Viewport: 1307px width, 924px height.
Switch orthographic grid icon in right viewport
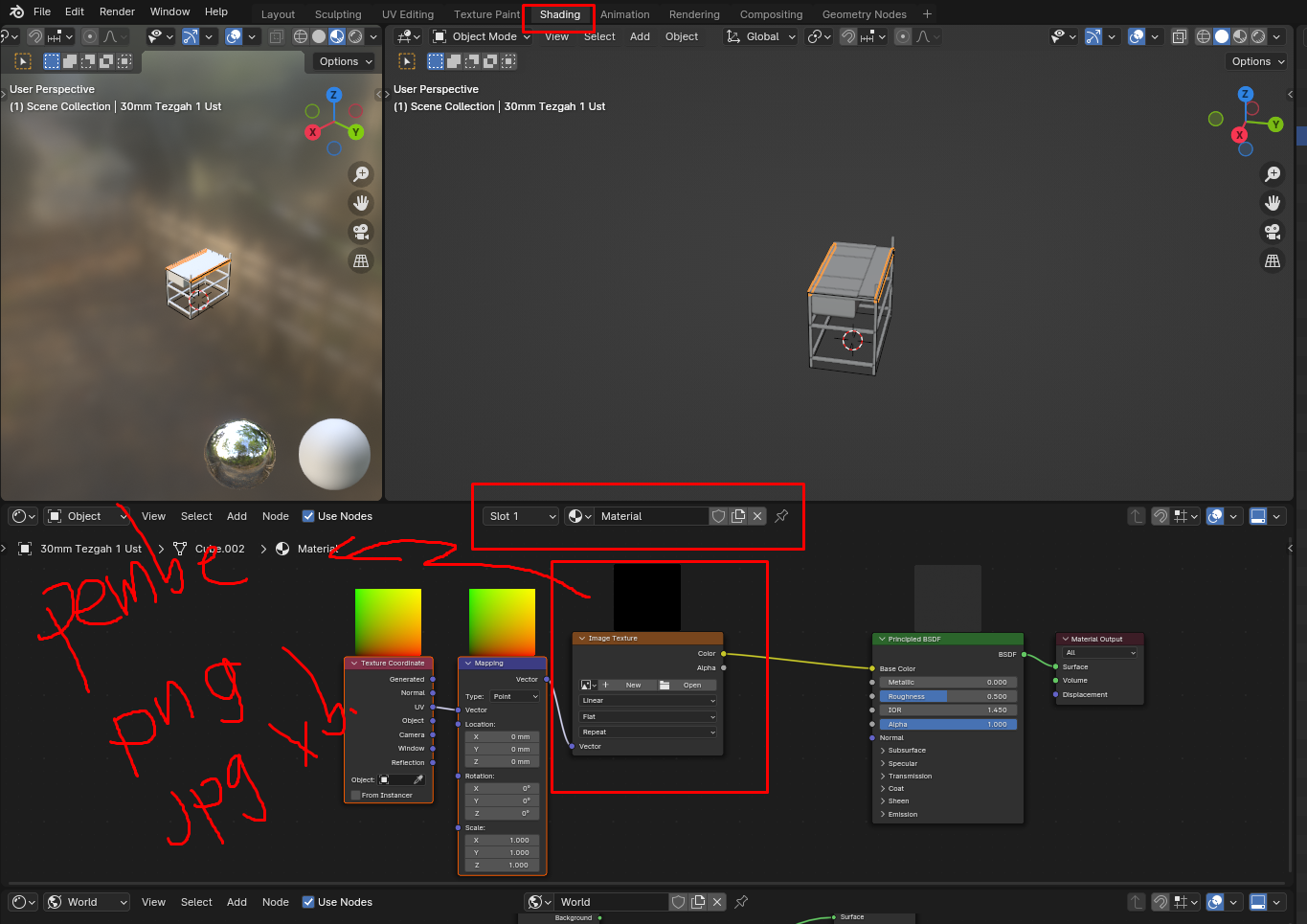1273,260
